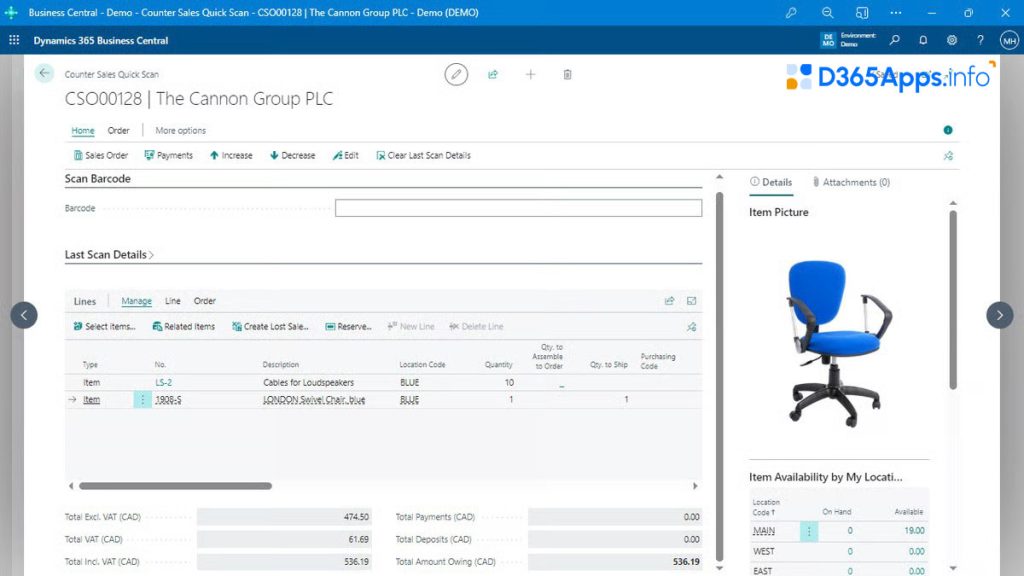
Task: Click the zoom out magnifier in title bar
Action: [827, 12]
